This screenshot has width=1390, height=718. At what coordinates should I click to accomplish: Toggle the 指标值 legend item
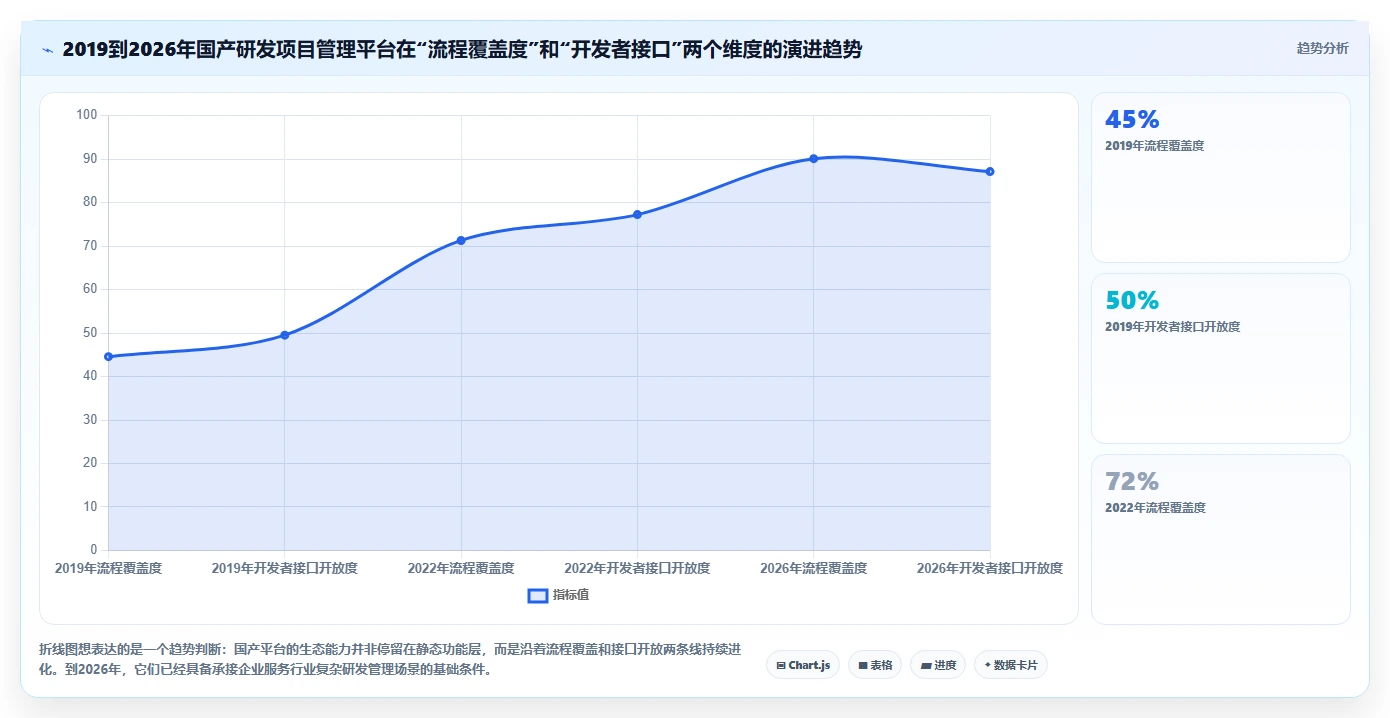pos(558,595)
